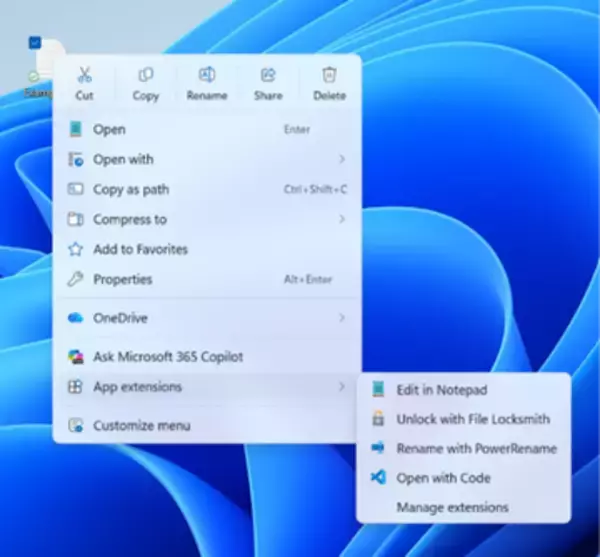Choose Open from the context menu
Screen dimensions: 600x557
pyautogui.click(x=207, y=129)
